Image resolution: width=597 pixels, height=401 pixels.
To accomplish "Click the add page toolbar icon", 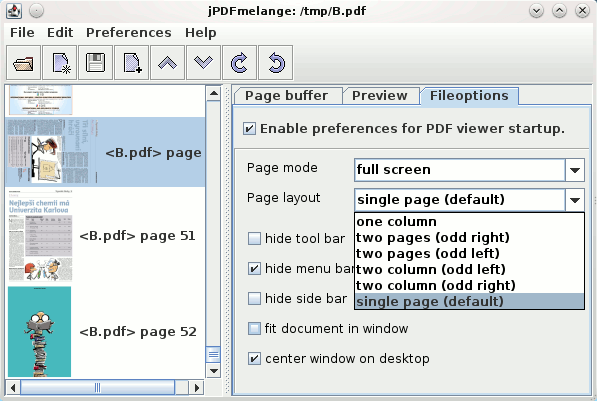I will coord(131,63).
